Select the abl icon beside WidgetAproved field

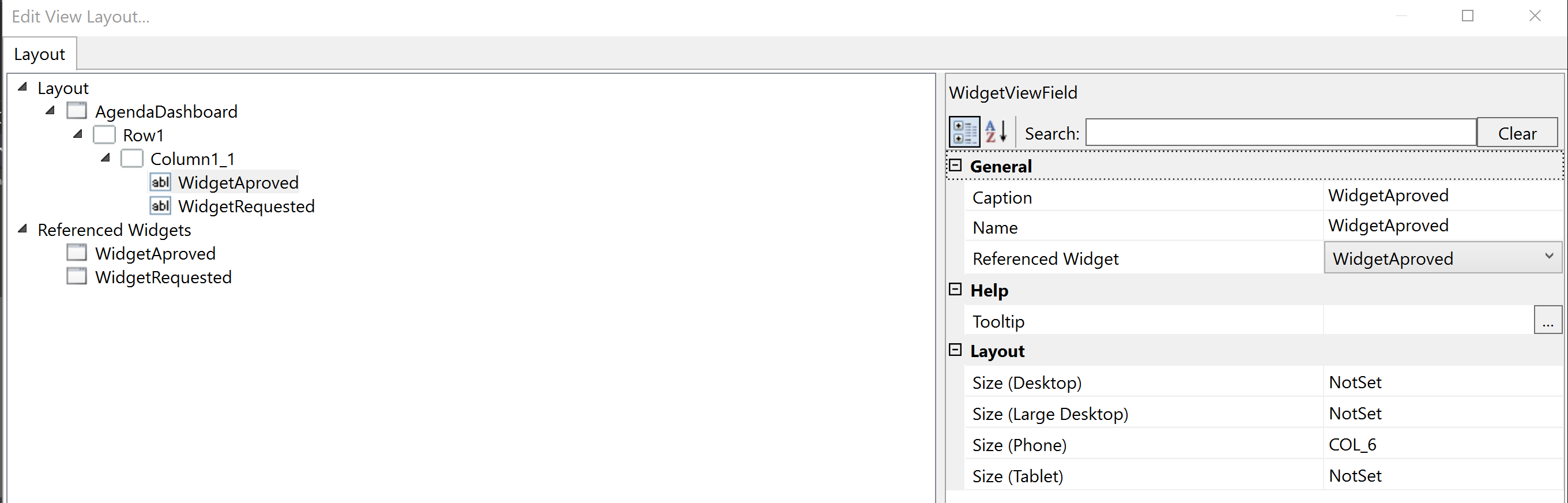(x=161, y=182)
